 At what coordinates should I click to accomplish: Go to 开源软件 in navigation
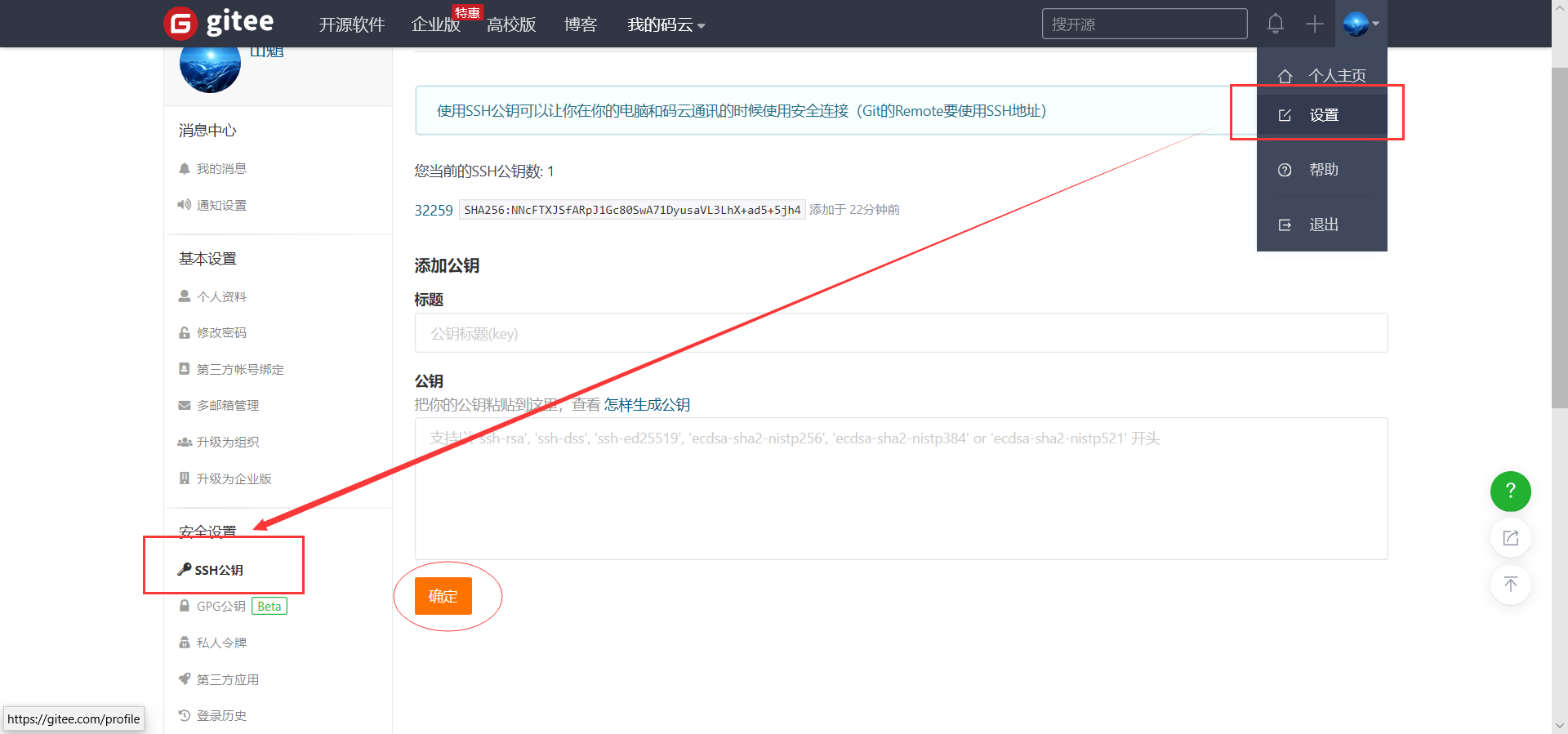pyautogui.click(x=351, y=24)
